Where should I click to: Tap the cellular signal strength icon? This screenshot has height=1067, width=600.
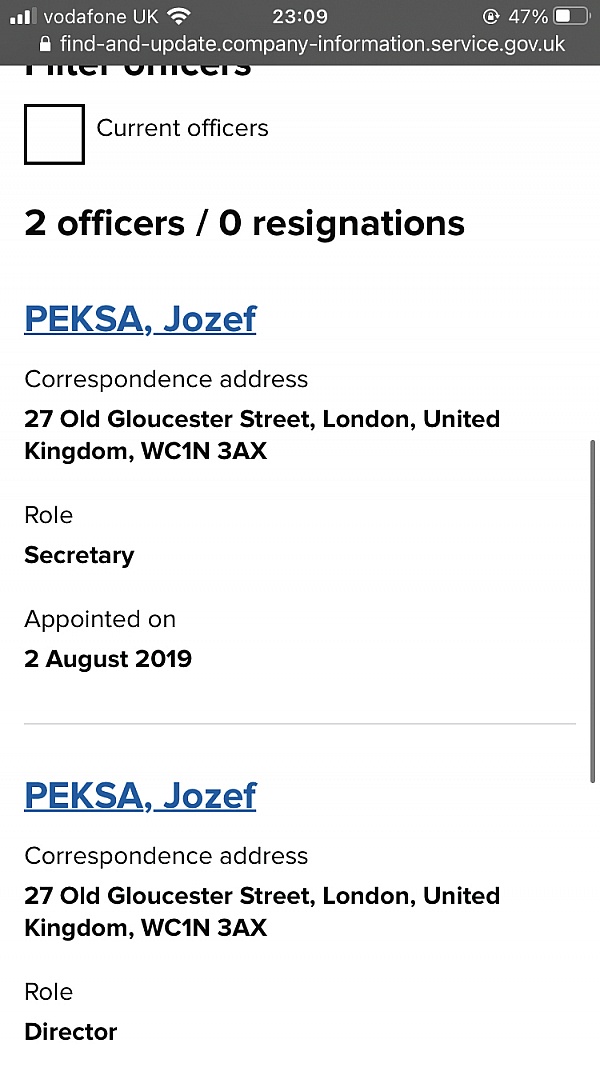point(23,17)
